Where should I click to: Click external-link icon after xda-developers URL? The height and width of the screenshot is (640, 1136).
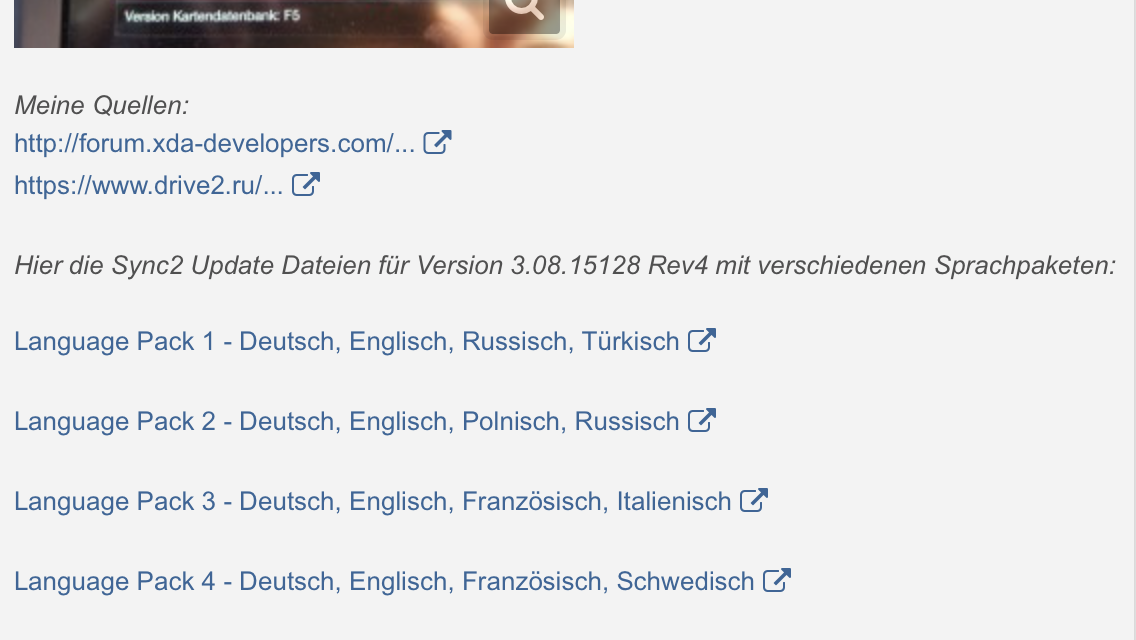437,143
